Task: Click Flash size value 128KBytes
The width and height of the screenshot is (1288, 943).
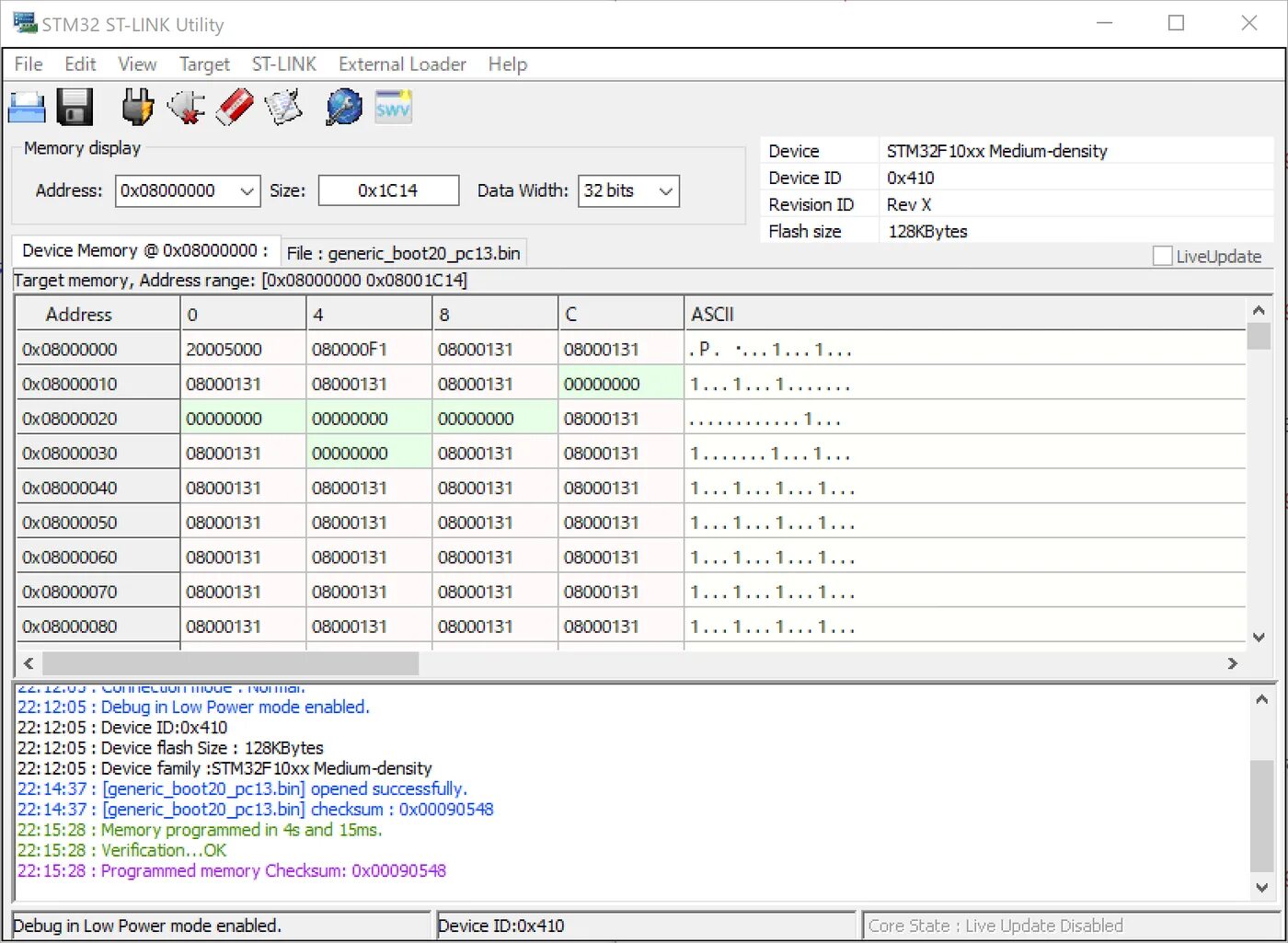Action: coord(927,231)
